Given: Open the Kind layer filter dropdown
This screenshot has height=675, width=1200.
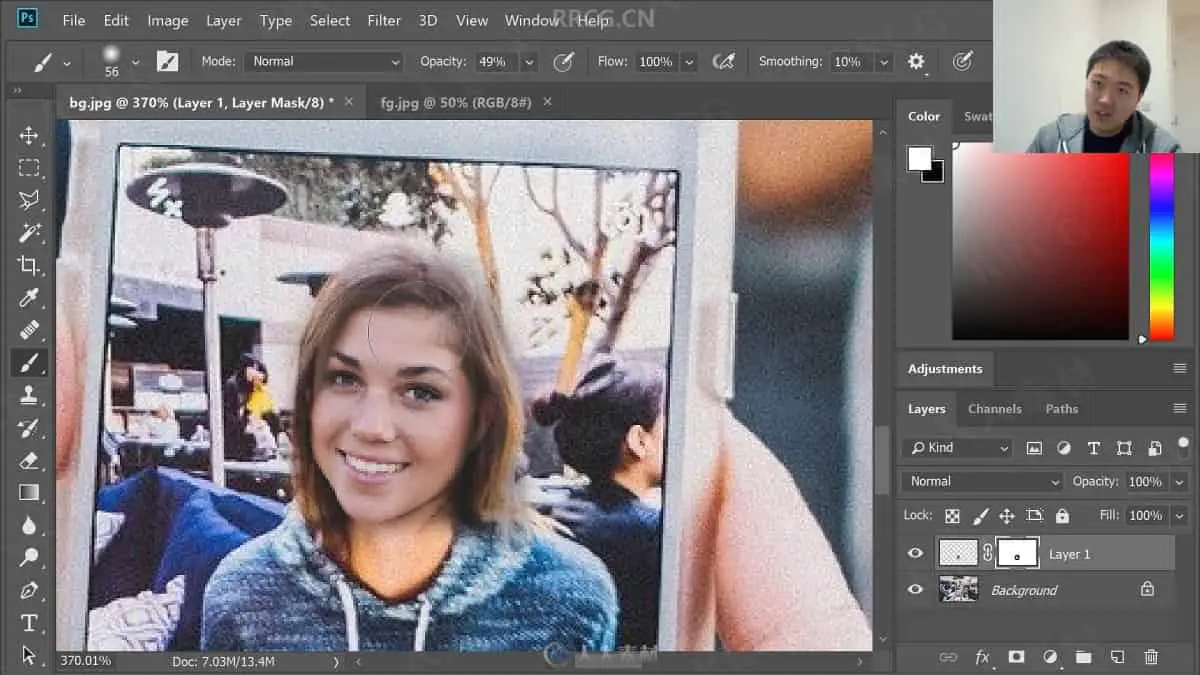Looking at the screenshot, I should [x=957, y=448].
